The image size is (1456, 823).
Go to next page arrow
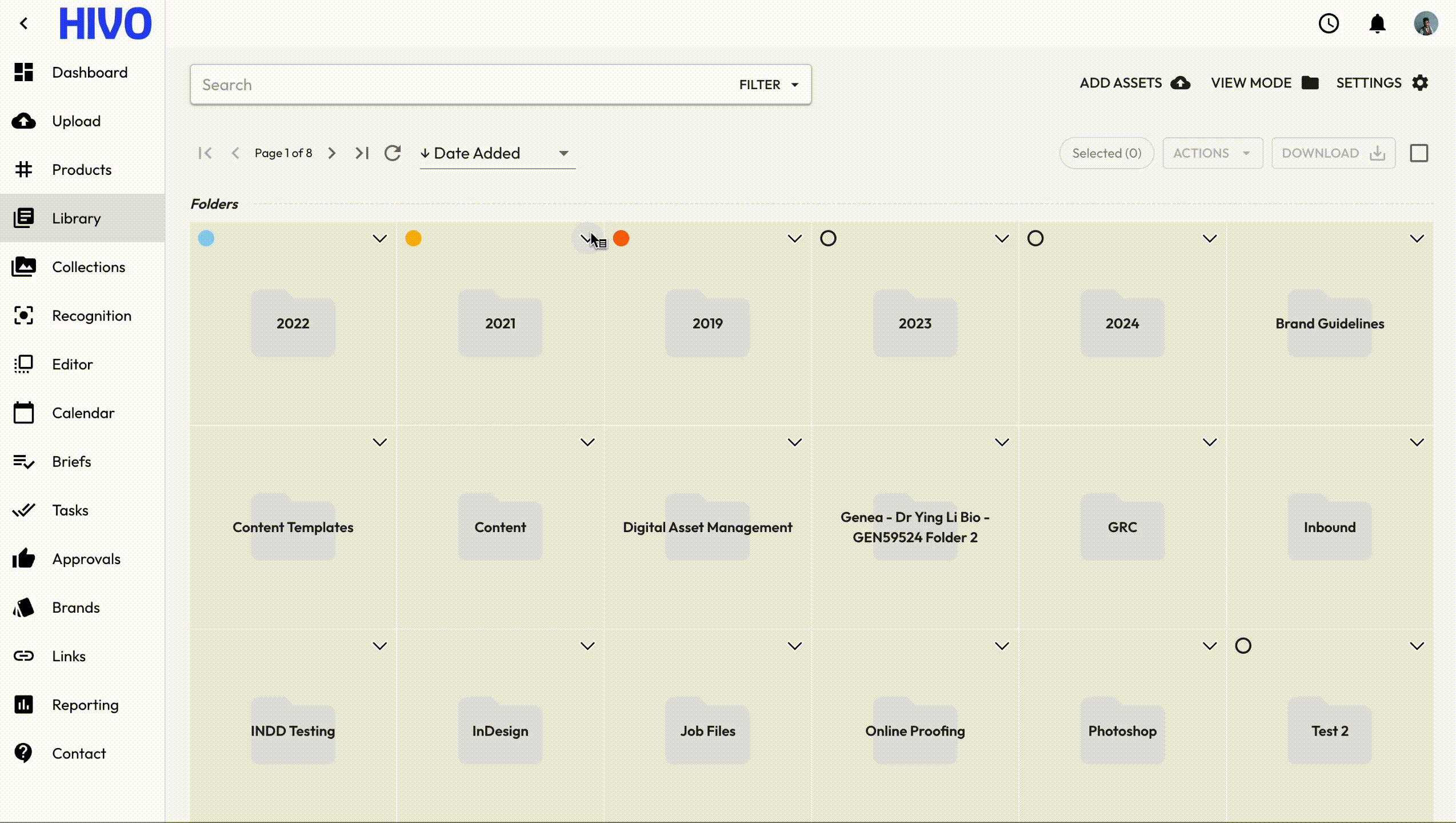point(331,153)
